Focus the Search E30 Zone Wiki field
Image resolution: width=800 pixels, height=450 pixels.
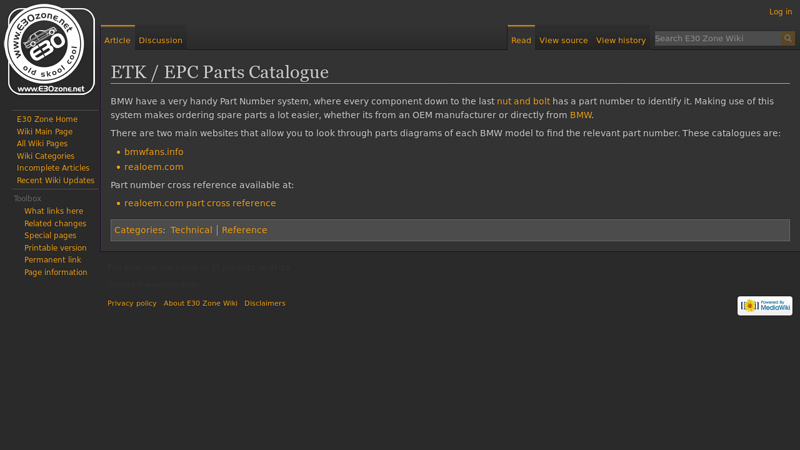718,38
